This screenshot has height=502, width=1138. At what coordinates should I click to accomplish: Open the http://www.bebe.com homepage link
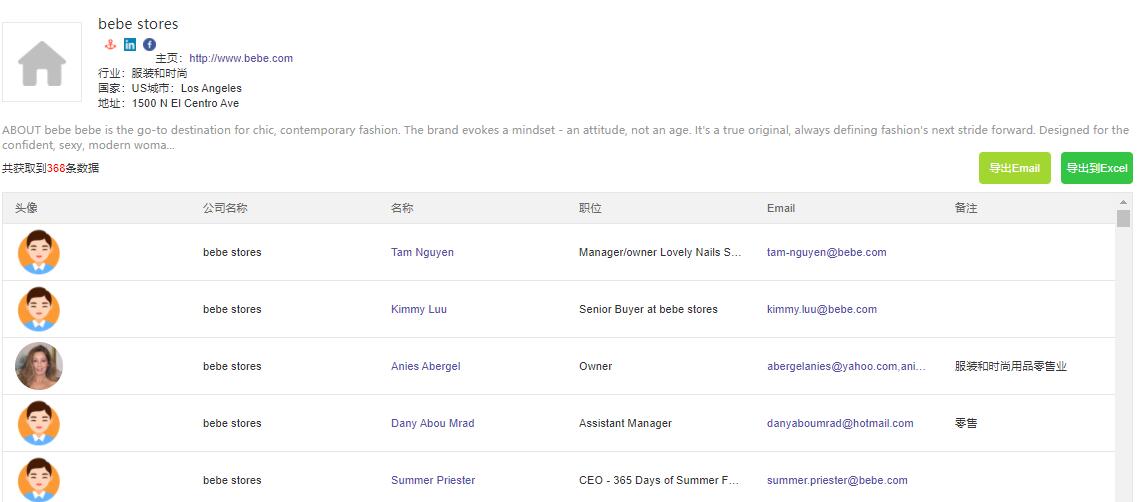(241, 59)
